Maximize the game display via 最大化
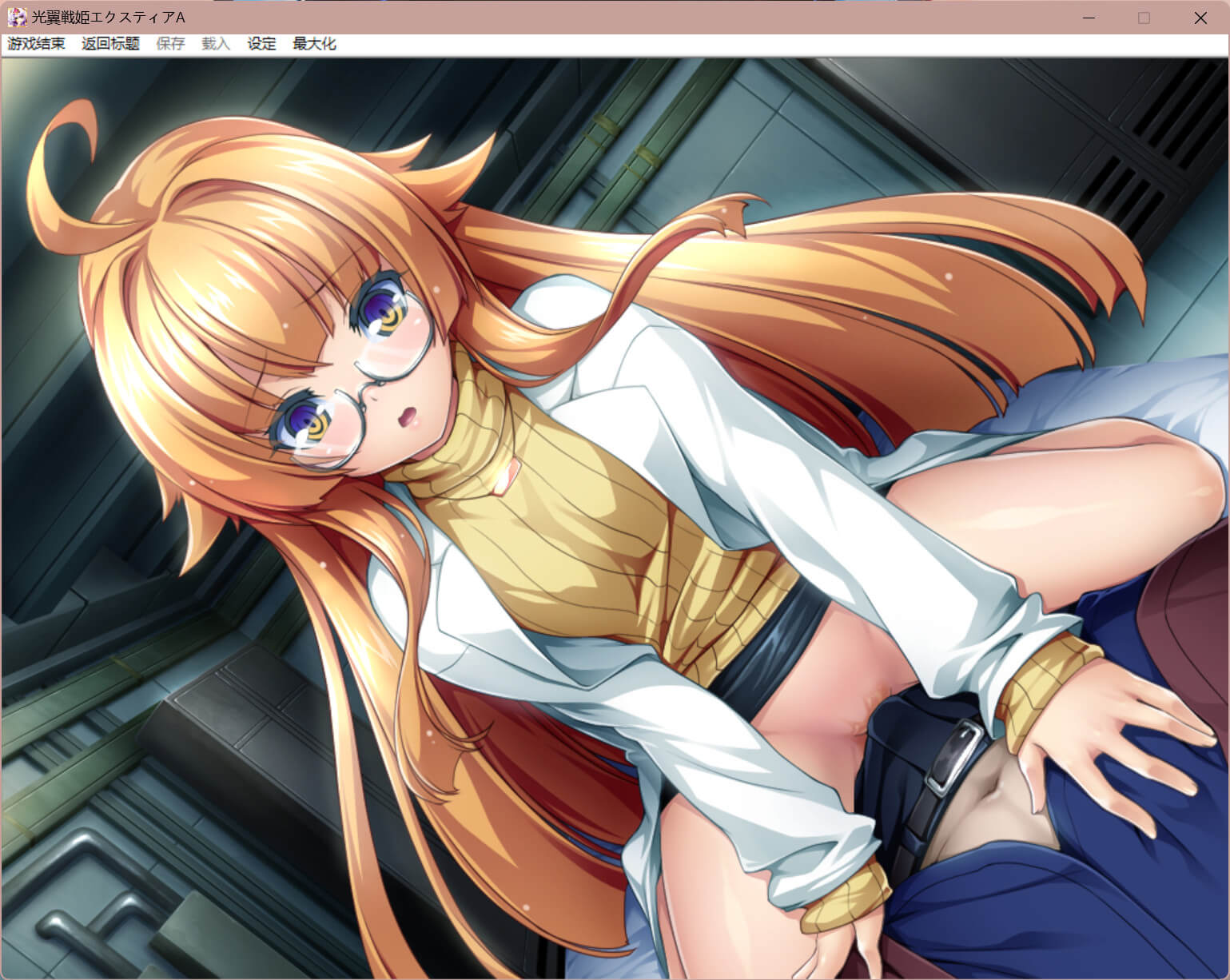Screen dimensions: 1230x980 coord(314,44)
